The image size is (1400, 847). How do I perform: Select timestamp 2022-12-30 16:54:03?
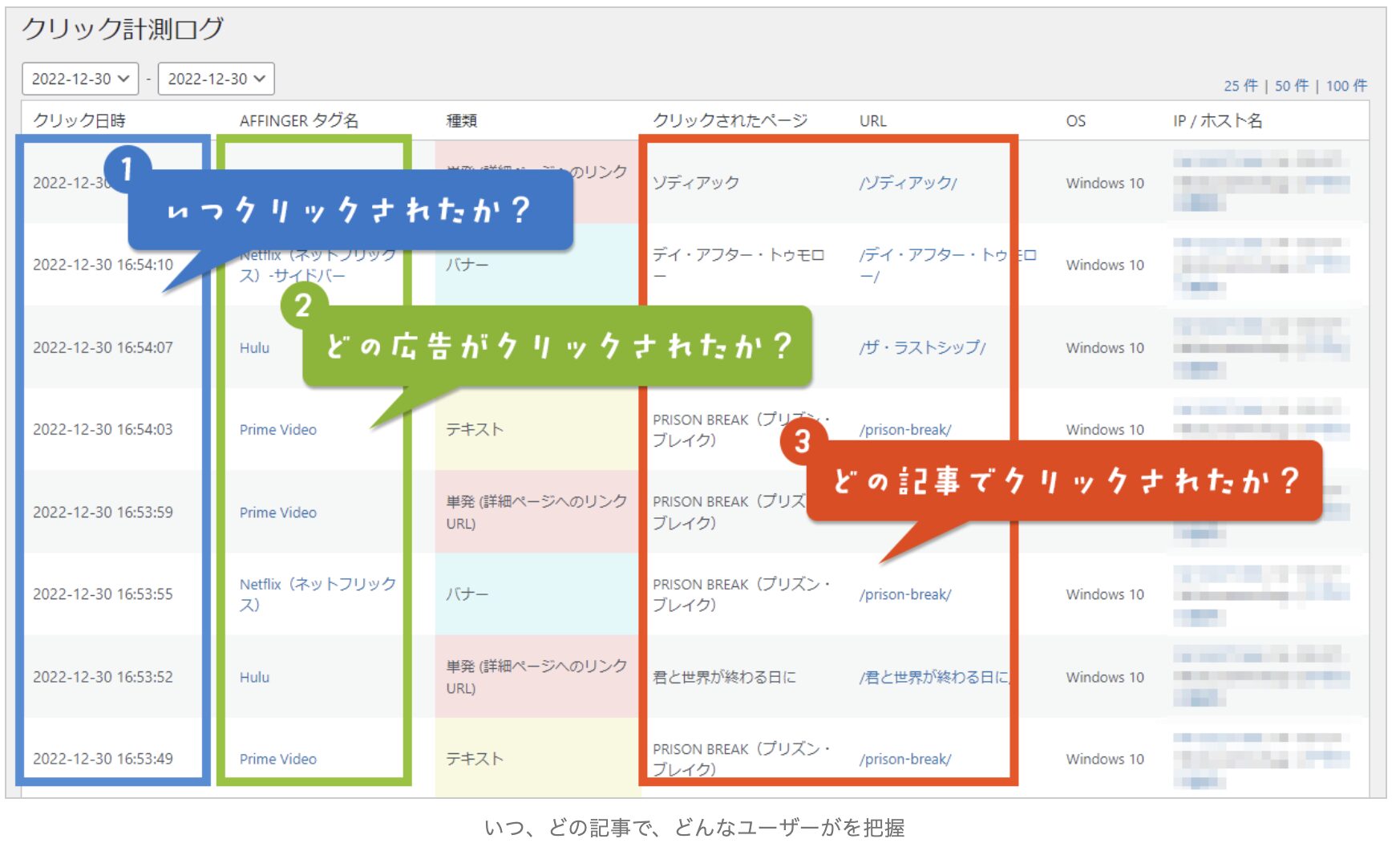click(x=103, y=429)
